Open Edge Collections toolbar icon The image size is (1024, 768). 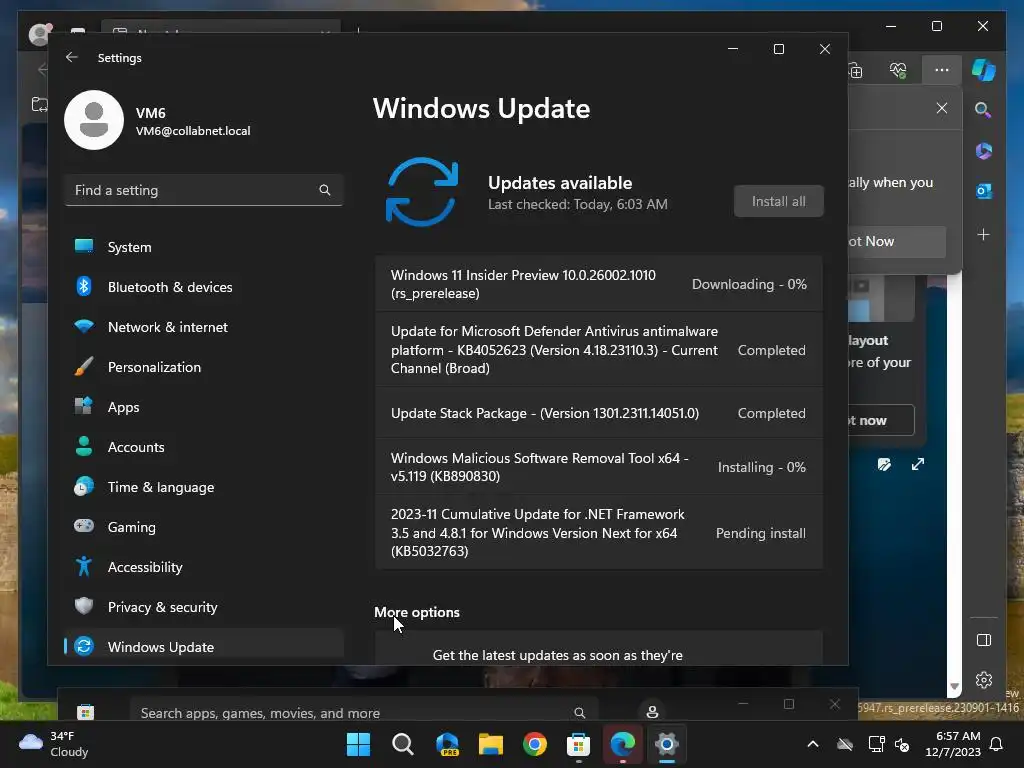[856, 70]
